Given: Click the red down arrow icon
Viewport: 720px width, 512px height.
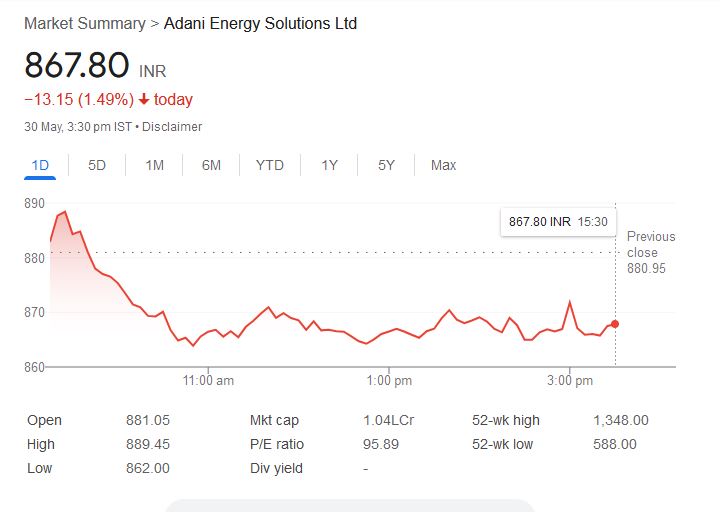Looking at the screenshot, I should point(144,100).
